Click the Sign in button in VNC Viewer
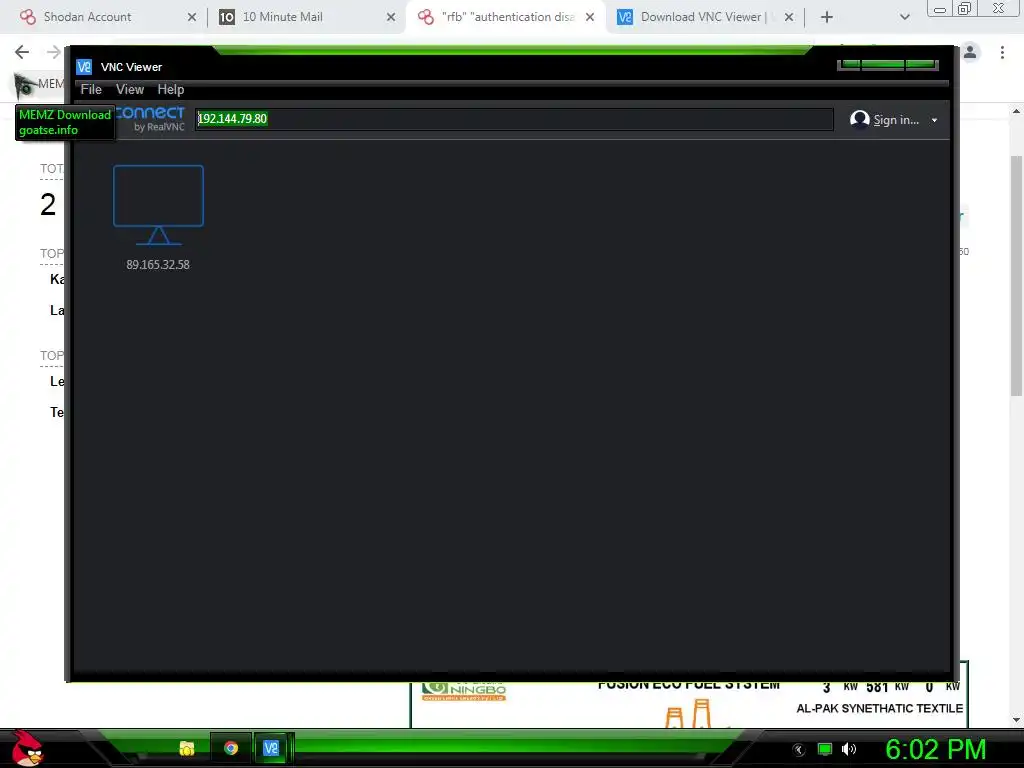This screenshot has height=768, width=1024. [885, 120]
